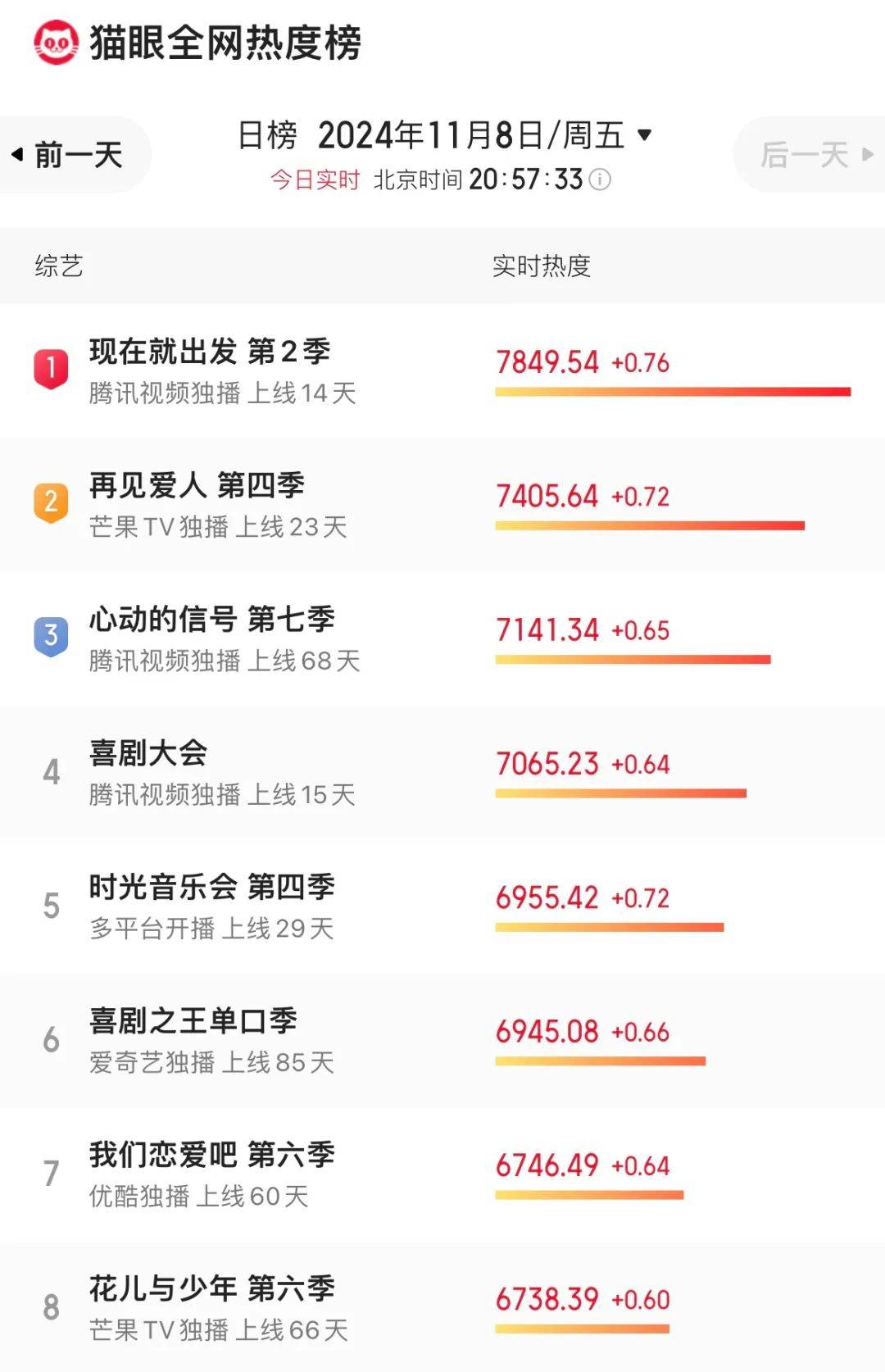Image resolution: width=885 pixels, height=1372 pixels.
Task: Open 喜剧大会 ranked fourth
Action: click(148, 753)
